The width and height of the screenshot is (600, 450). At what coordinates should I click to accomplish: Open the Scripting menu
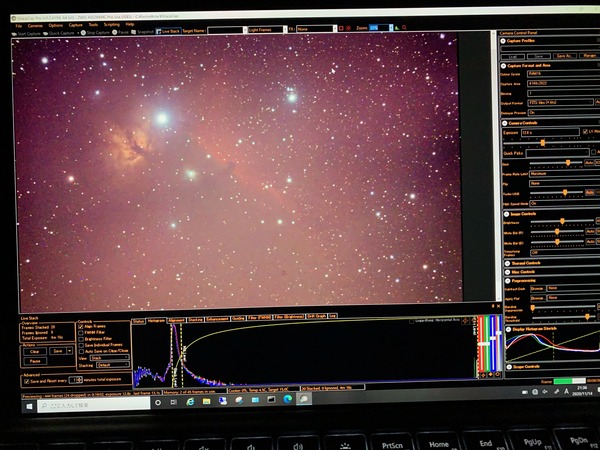click(112, 24)
